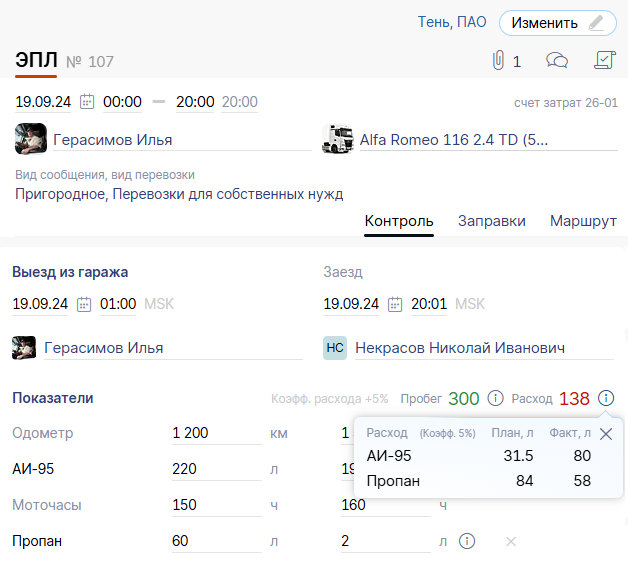Click the paperclip attachments icon

[x=498, y=61]
